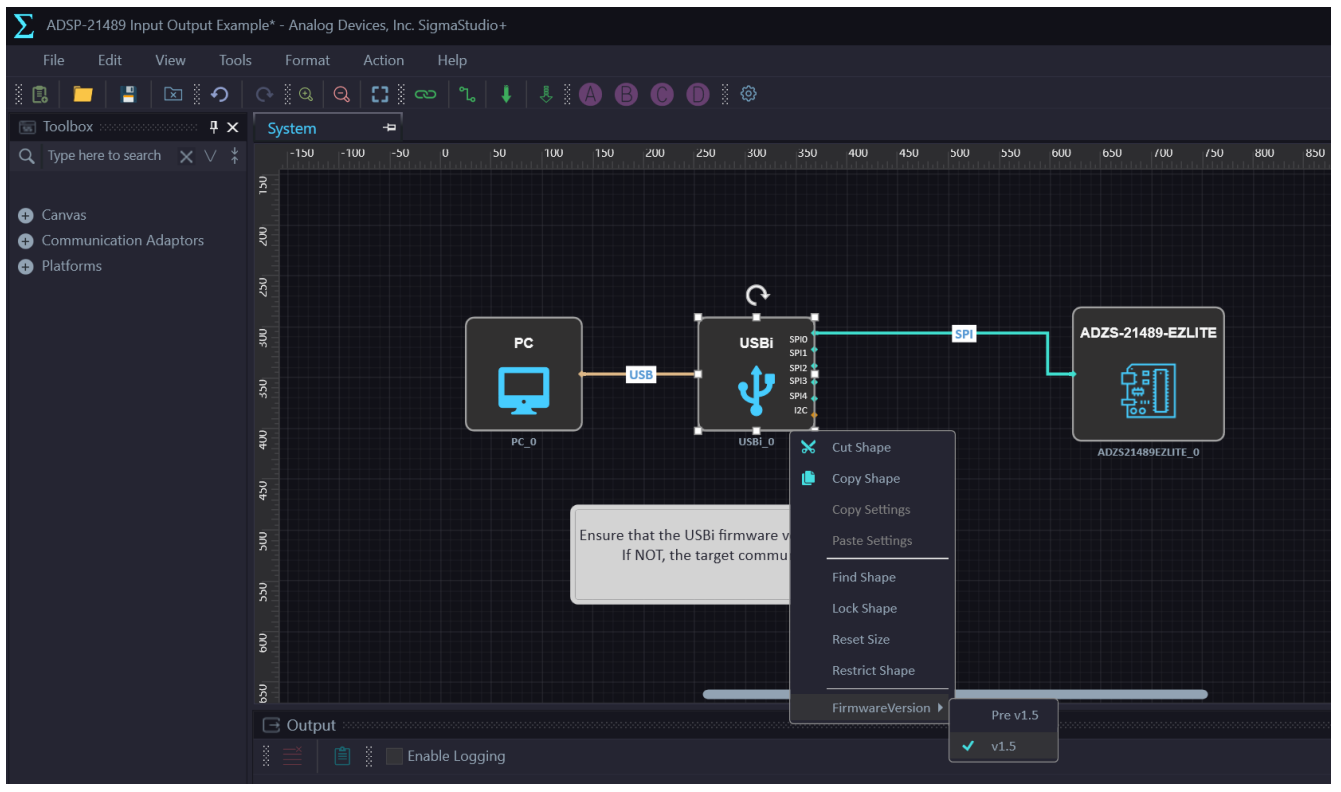This screenshot has height=792, width=1341.
Task: Clear the toolbox search with X
Action: coord(186,156)
